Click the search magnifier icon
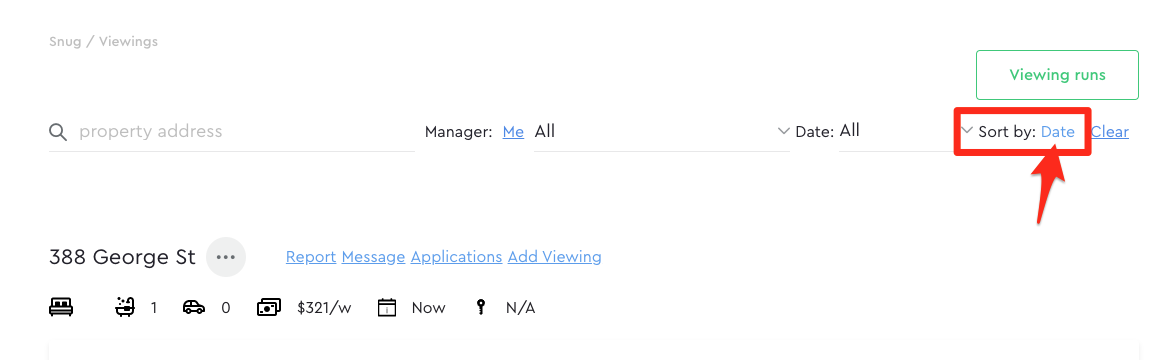 pos(58,132)
